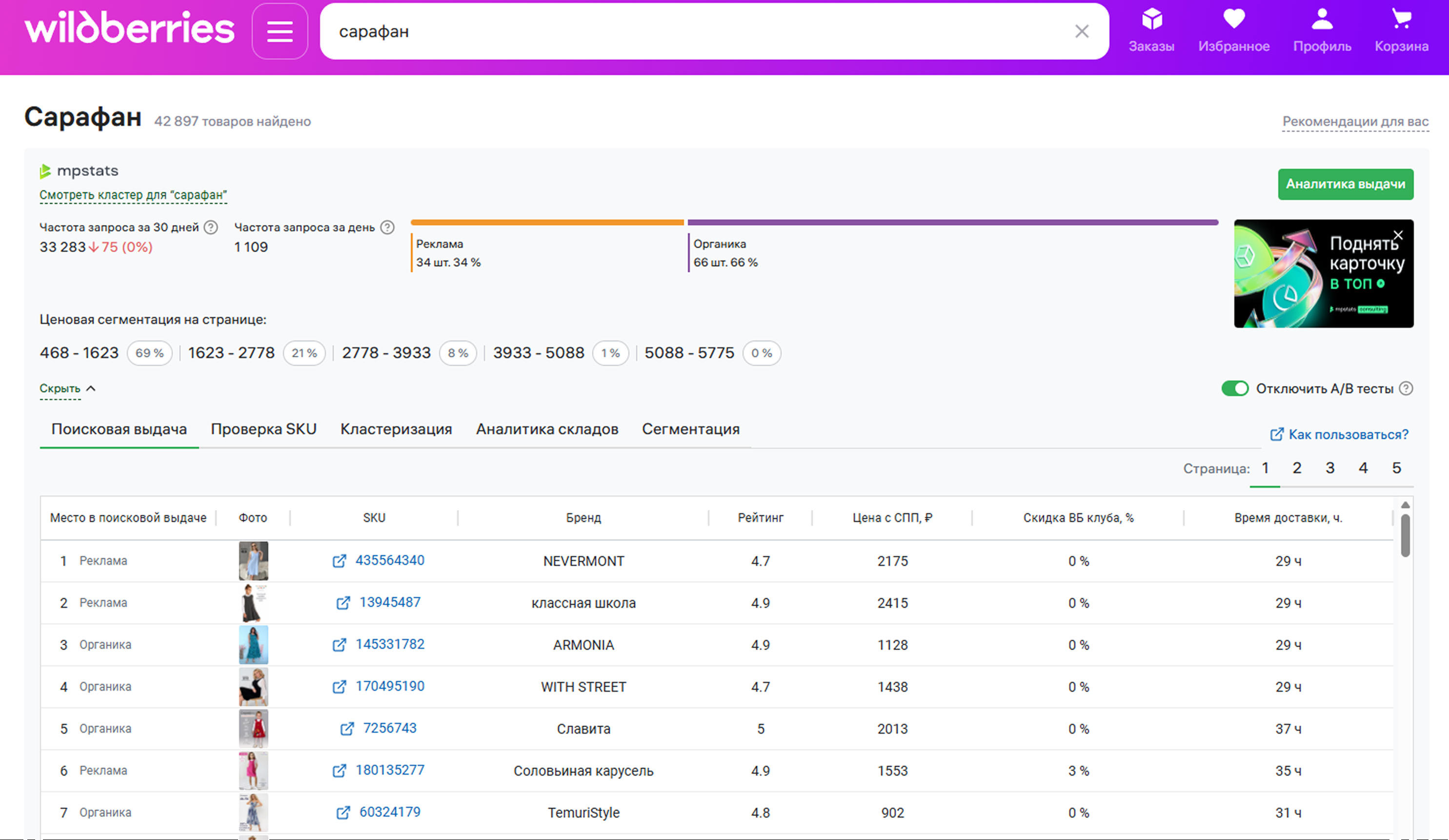The width and height of the screenshot is (1449, 840).
Task: Click help icon next to 30-day frequency
Action: click(x=211, y=227)
